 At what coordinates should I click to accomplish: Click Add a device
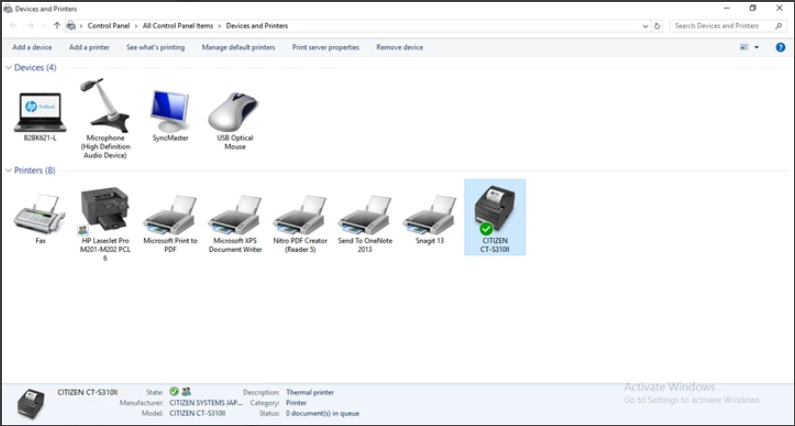32,47
